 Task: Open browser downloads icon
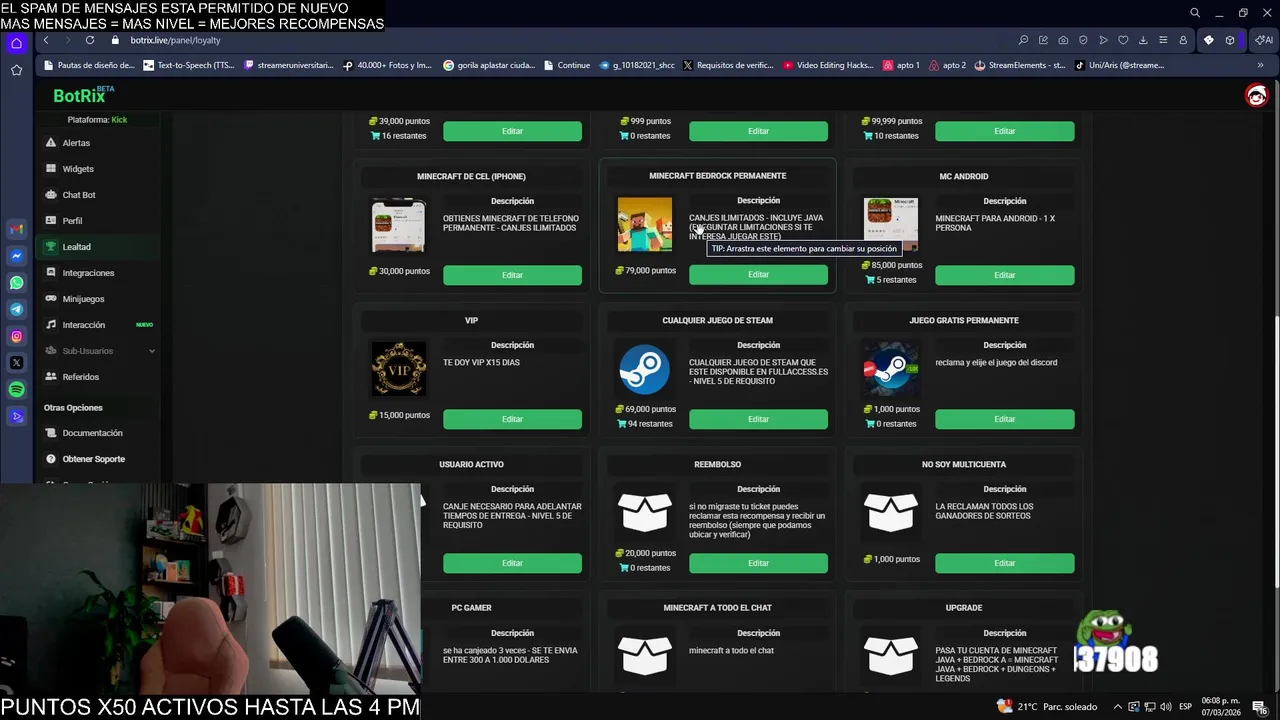(x=1143, y=40)
